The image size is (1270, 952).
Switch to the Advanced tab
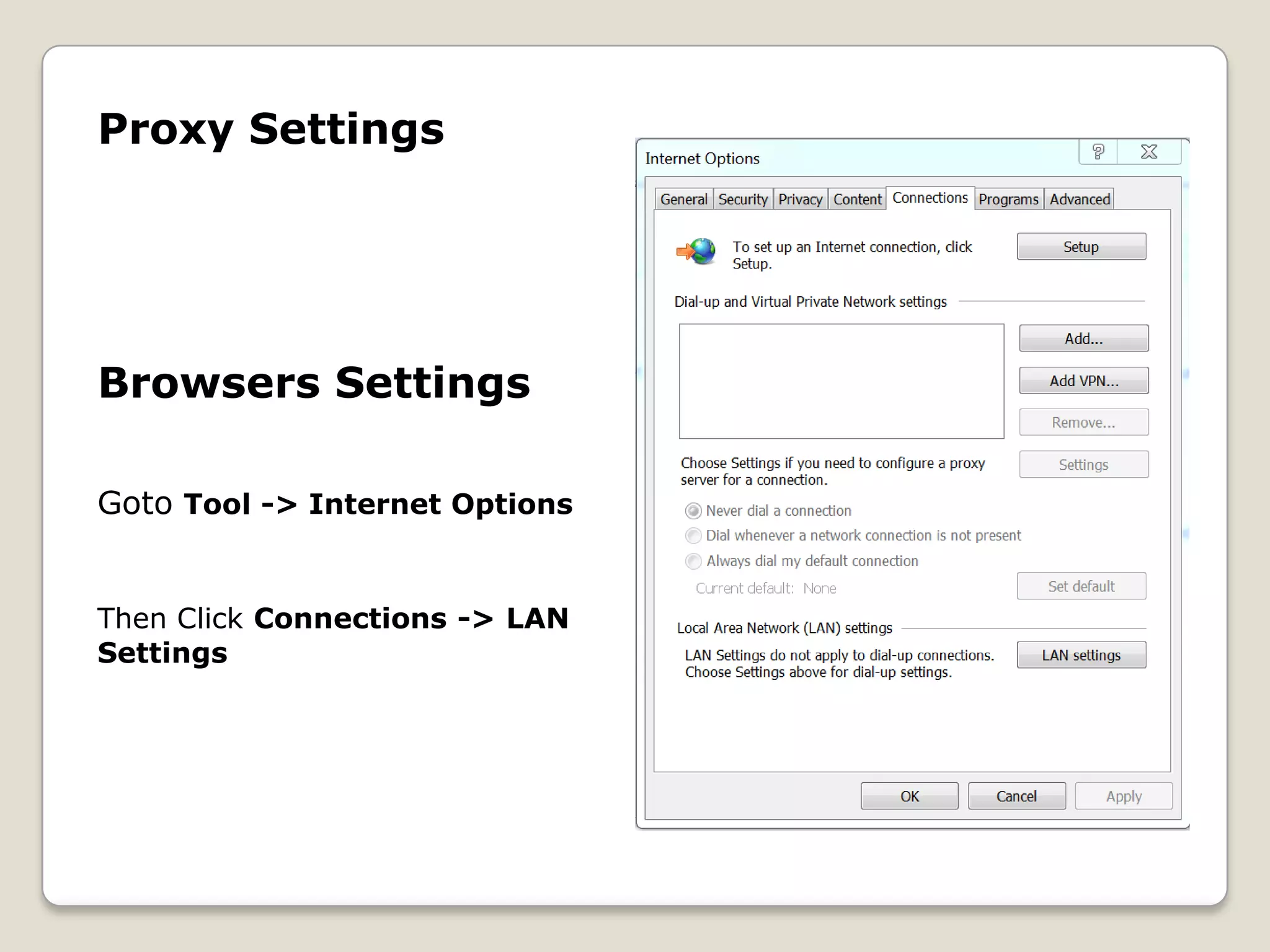[x=1080, y=200]
